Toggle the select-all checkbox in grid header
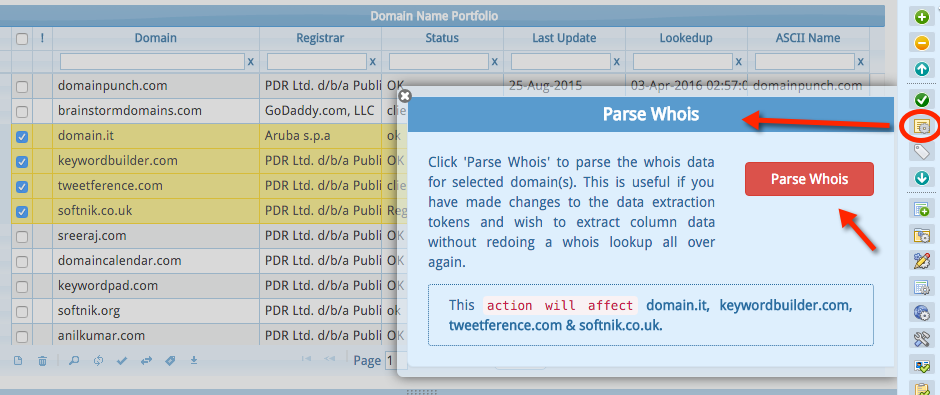The width and height of the screenshot is (940, 395). point(22,39)
